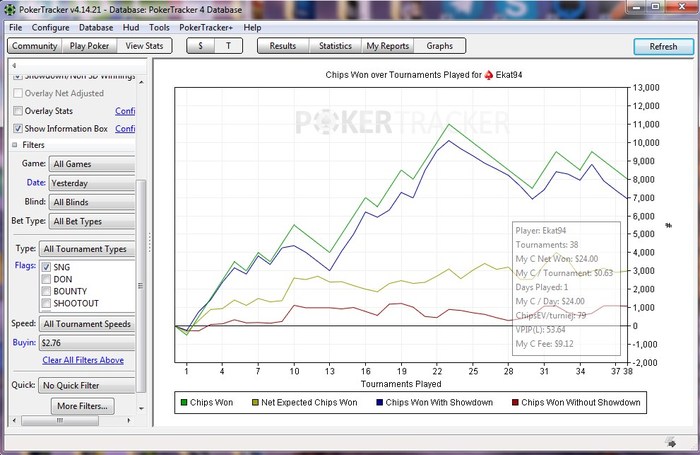Open the File menu
Image resolution: width=700 pixels, height=455 pixels.
16,28
